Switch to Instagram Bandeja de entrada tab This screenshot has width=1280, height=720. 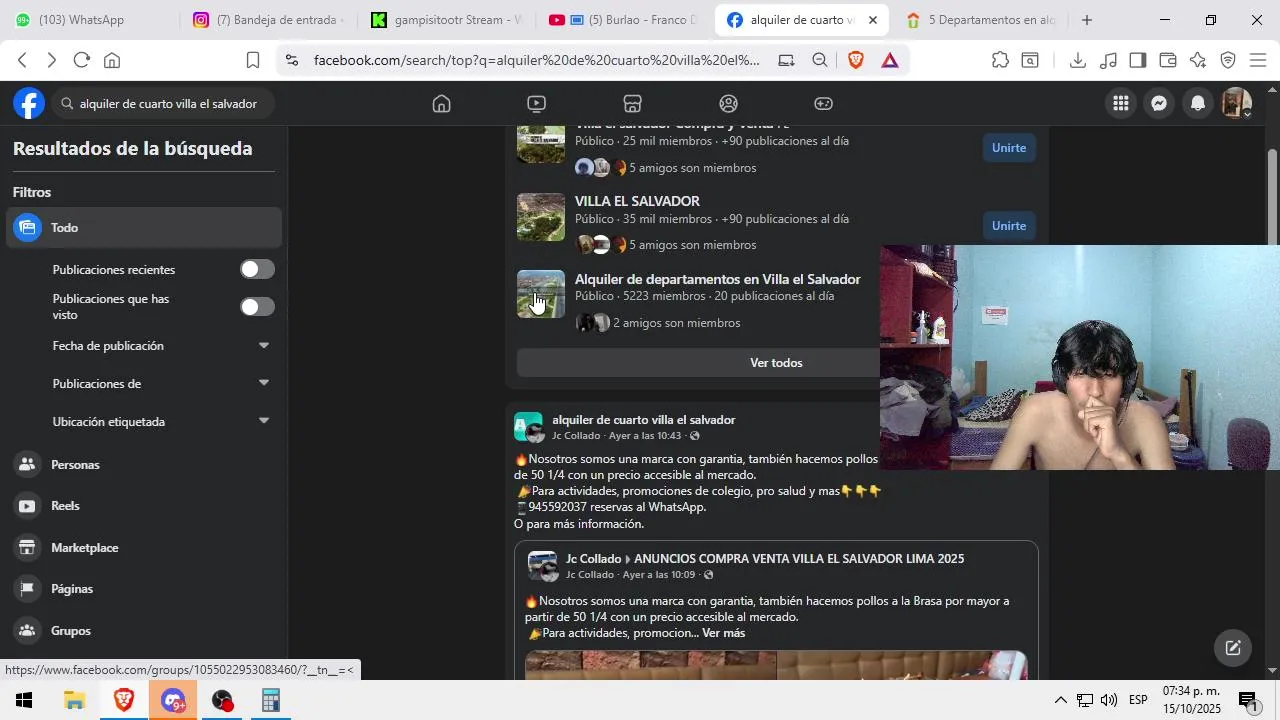[268, 20]
